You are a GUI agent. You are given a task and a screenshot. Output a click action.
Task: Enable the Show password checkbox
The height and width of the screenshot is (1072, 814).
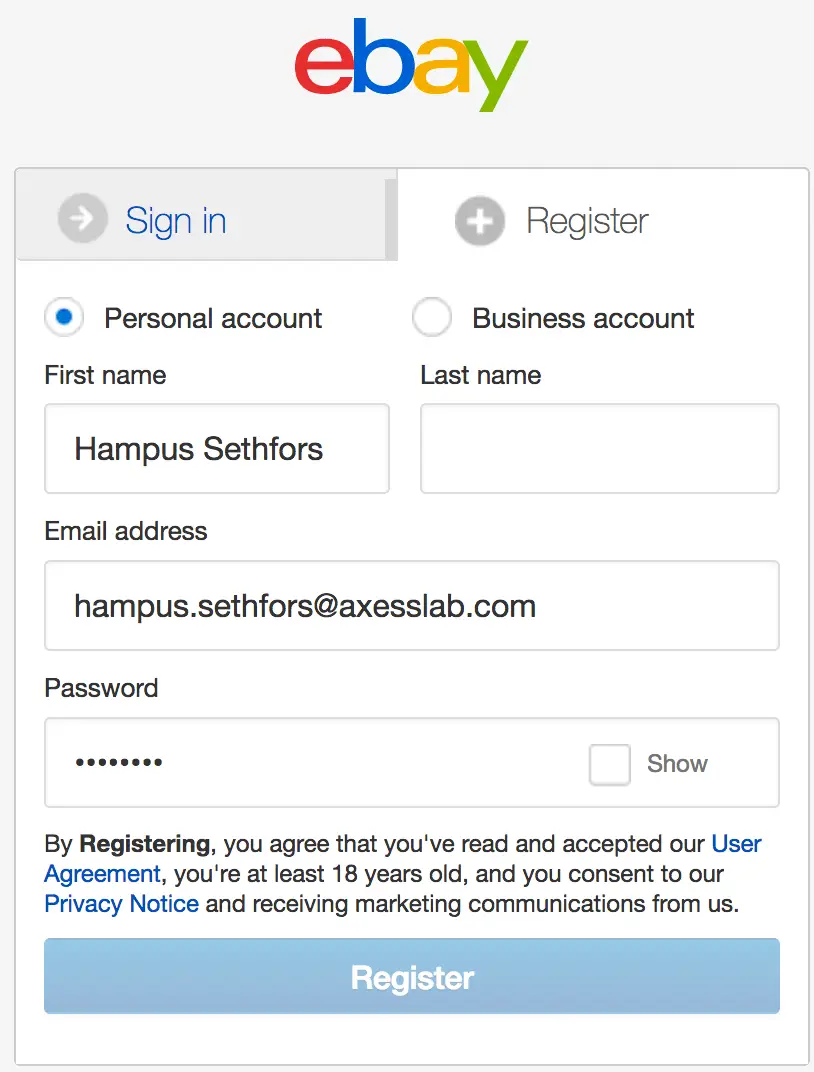click(x=610, y=764)
